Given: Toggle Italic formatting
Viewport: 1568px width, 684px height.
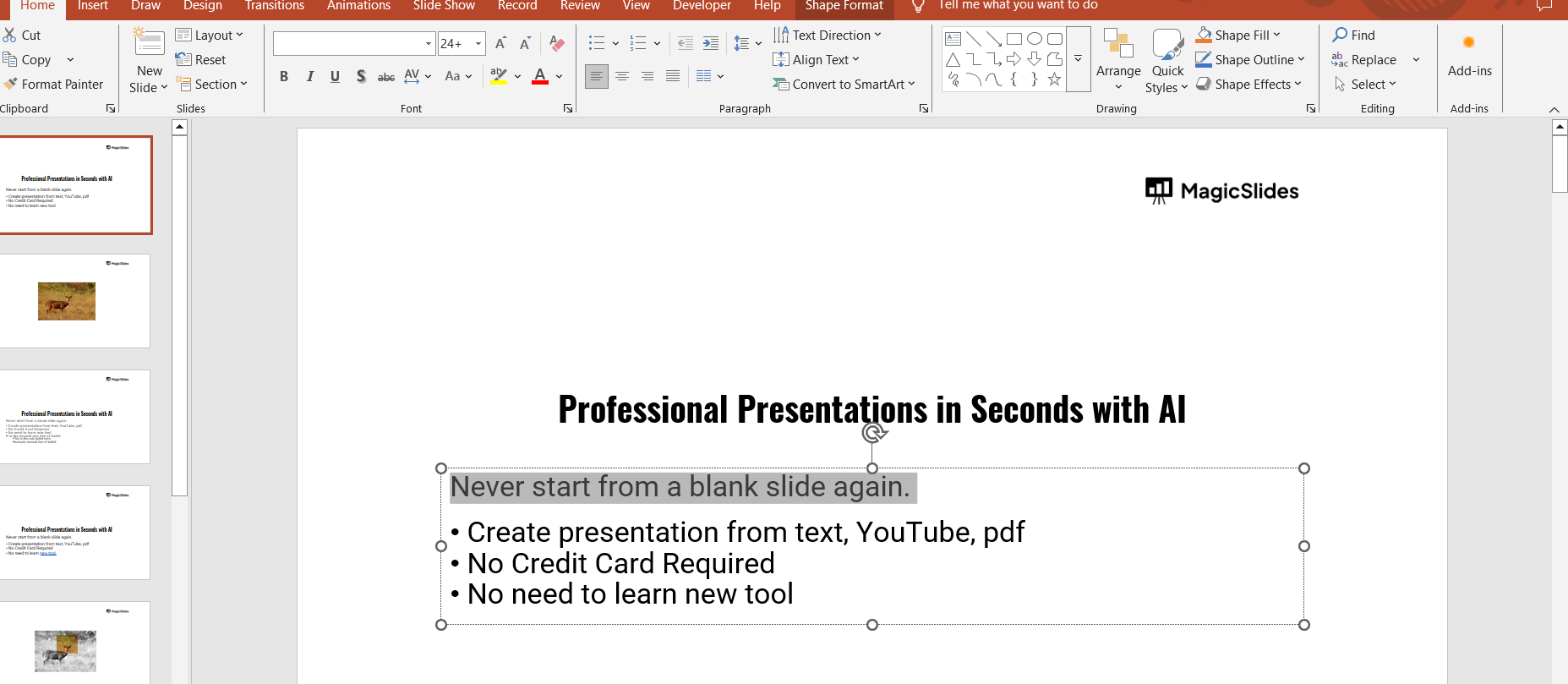Looking at the screenshot, I should (310, 76).
